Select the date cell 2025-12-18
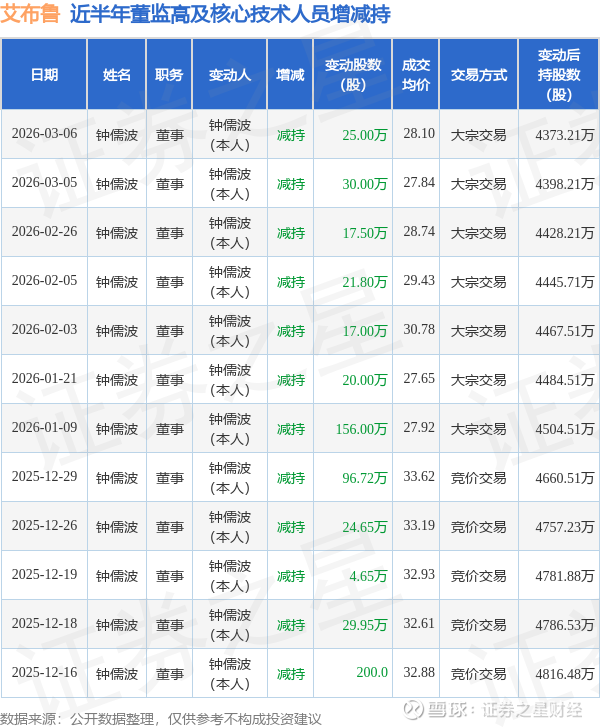The image size is (600, 728). click(45, 624)
